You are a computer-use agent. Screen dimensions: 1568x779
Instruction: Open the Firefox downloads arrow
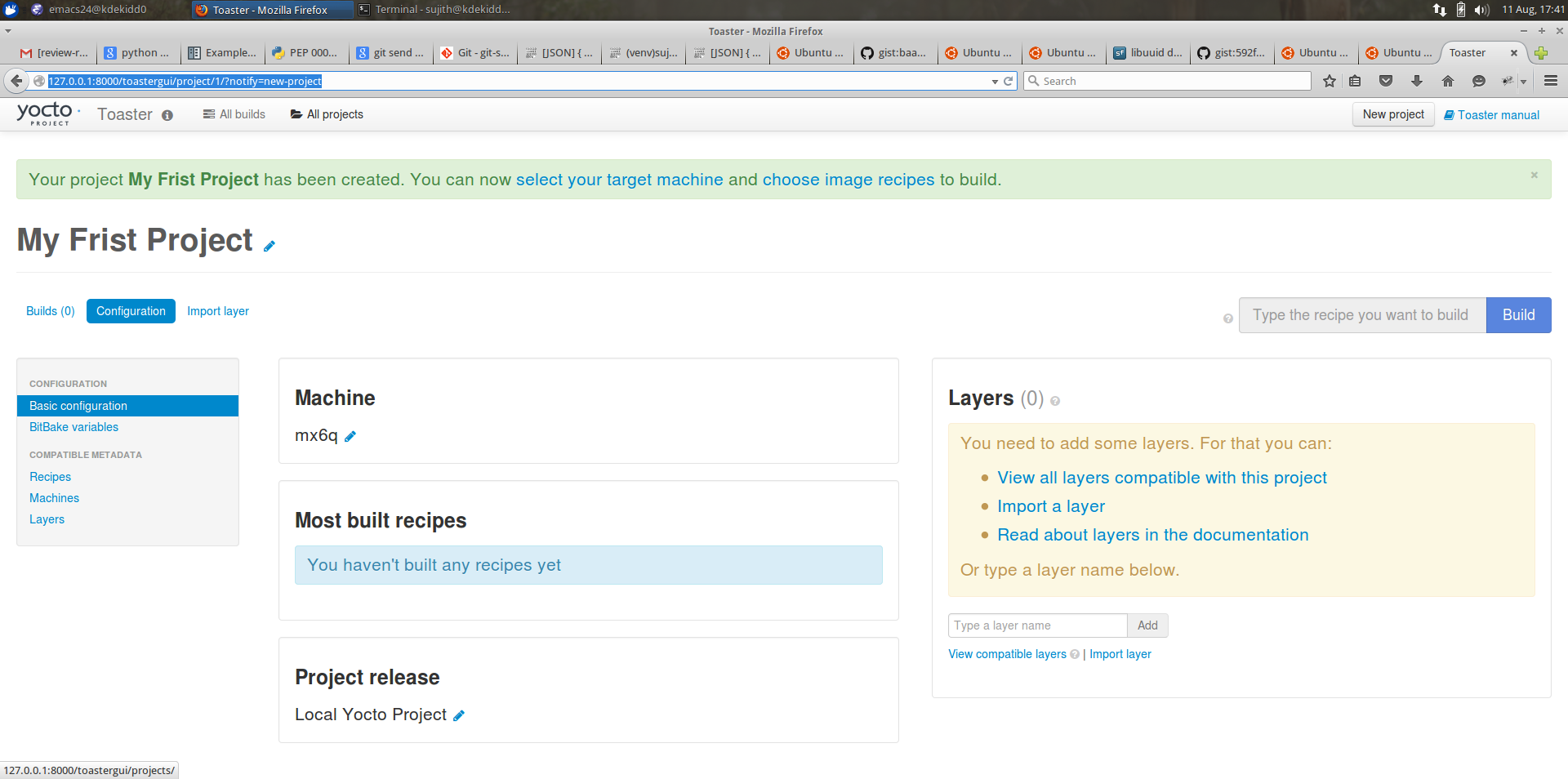pyautogui.click(x=1417, y=81)
